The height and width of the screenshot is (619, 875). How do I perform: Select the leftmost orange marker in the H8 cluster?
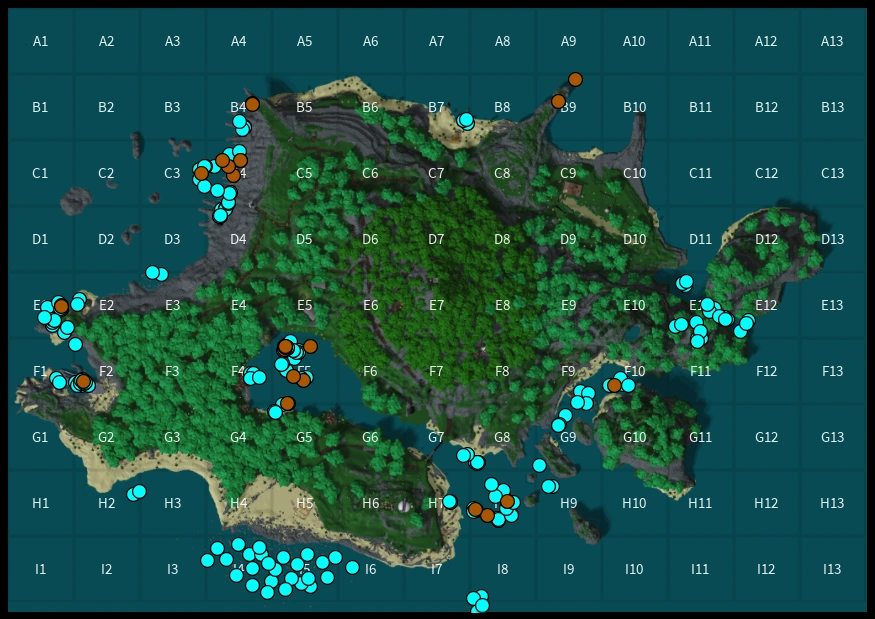pos(475,509)
